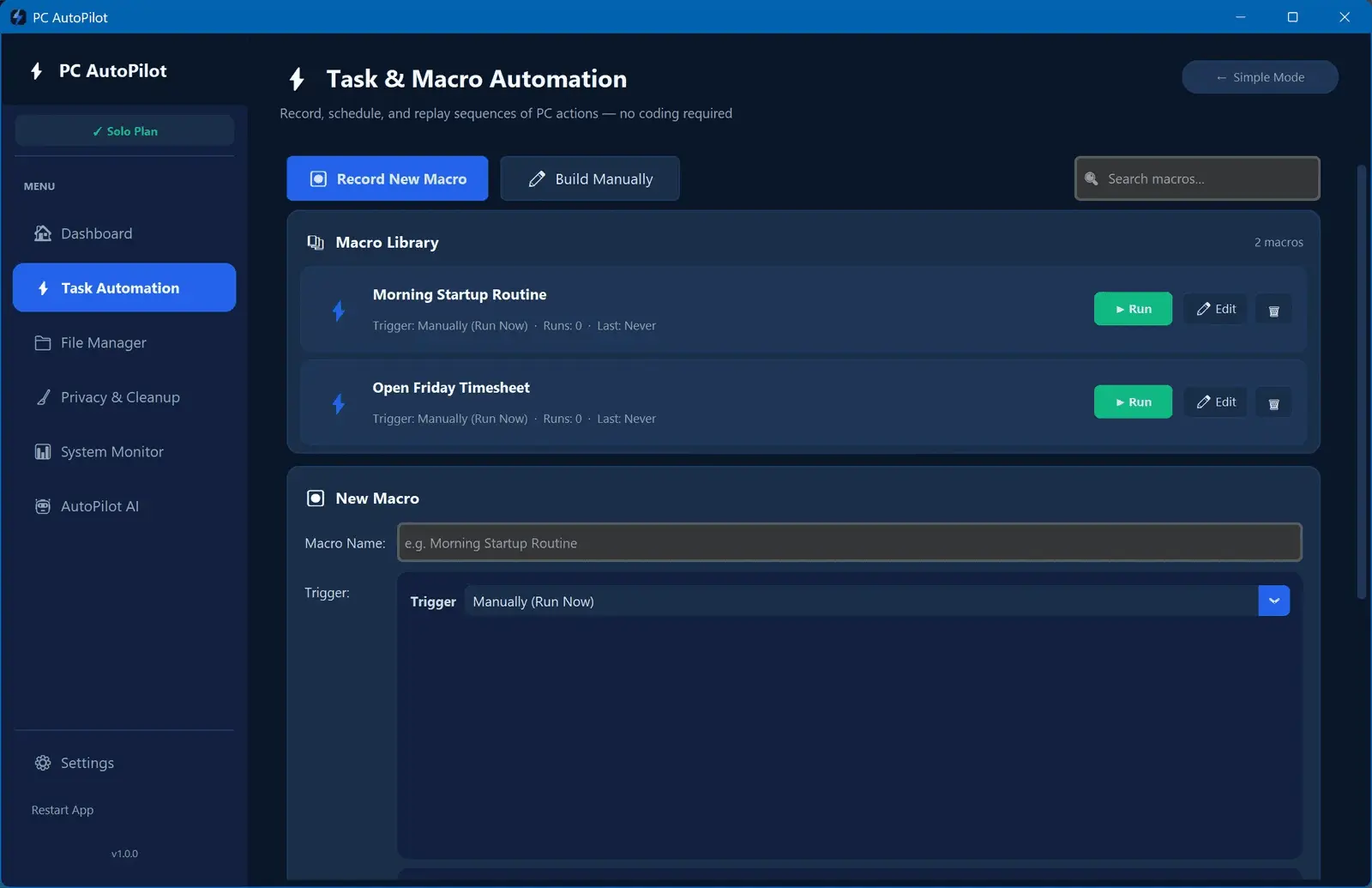Minimize the PC AutoPilot window

pos(1240,17)
